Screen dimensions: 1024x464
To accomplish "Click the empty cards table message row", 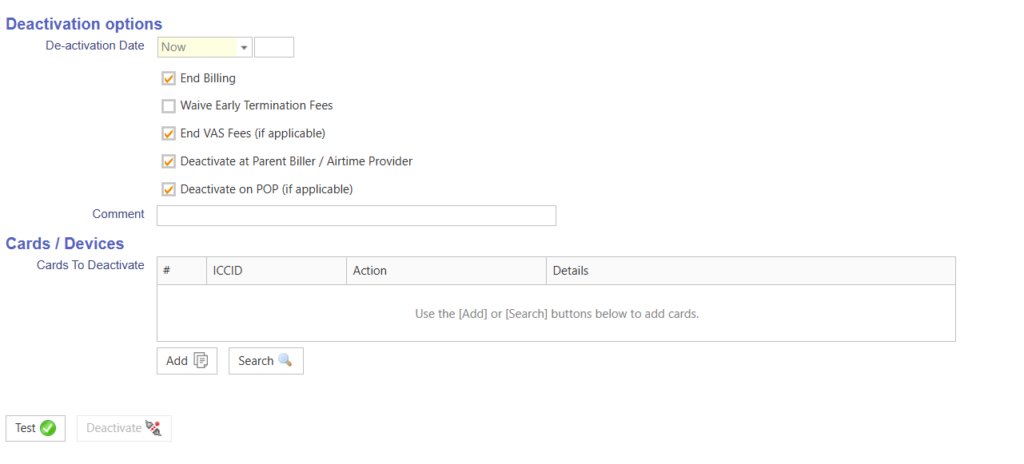I will [556, 314].
